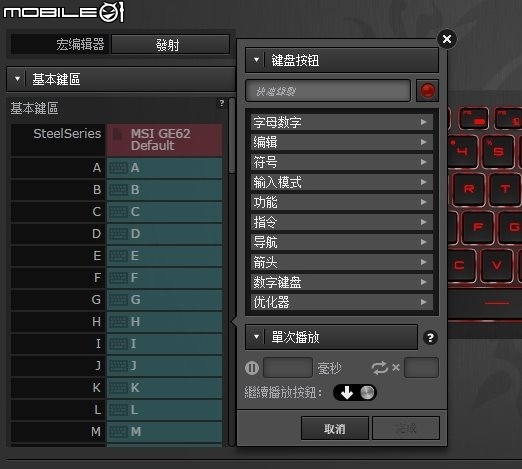Click the repeat loop count icon
Image resolution: width=522 pixels, height=469 pixels.
click(380, 368)
